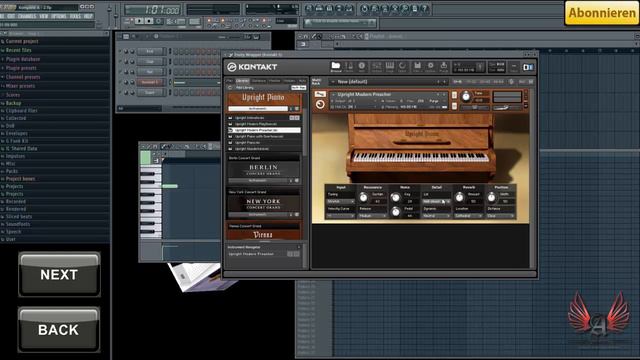Open Velocity Curve dropdown
This screenshot has width=640, height=360.
click(341, 216)
